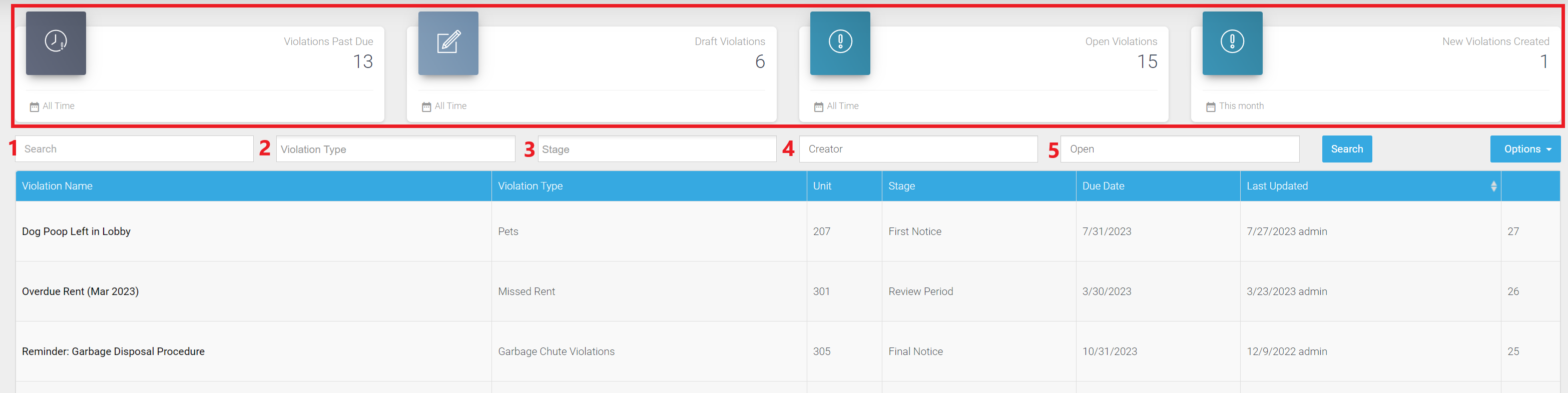Open the Overdue Rent (Mar 2023) violation
The height and width of the screenshot is (393, 1568).
(x=81, y=292)
